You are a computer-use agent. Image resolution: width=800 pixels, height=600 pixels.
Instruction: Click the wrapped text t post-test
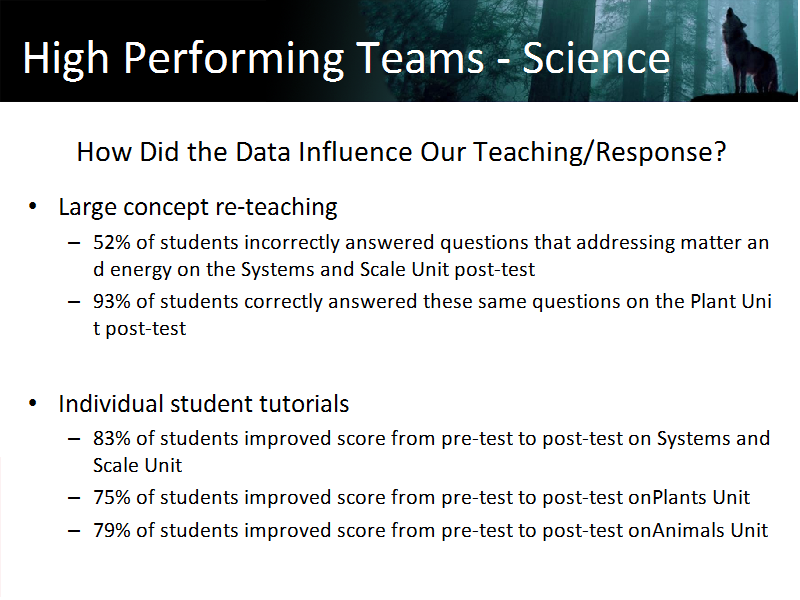pyautogui.click(x=139, y=329)
